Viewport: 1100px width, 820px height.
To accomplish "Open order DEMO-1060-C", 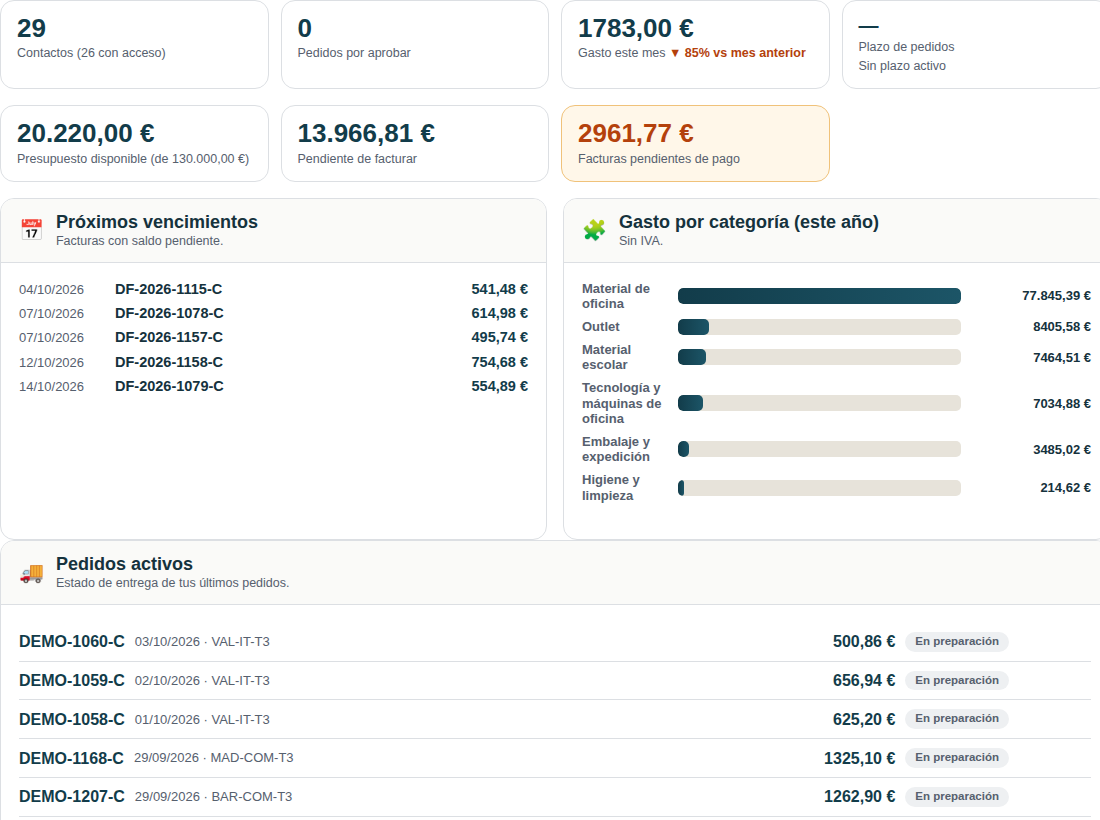I will (72, 641).
